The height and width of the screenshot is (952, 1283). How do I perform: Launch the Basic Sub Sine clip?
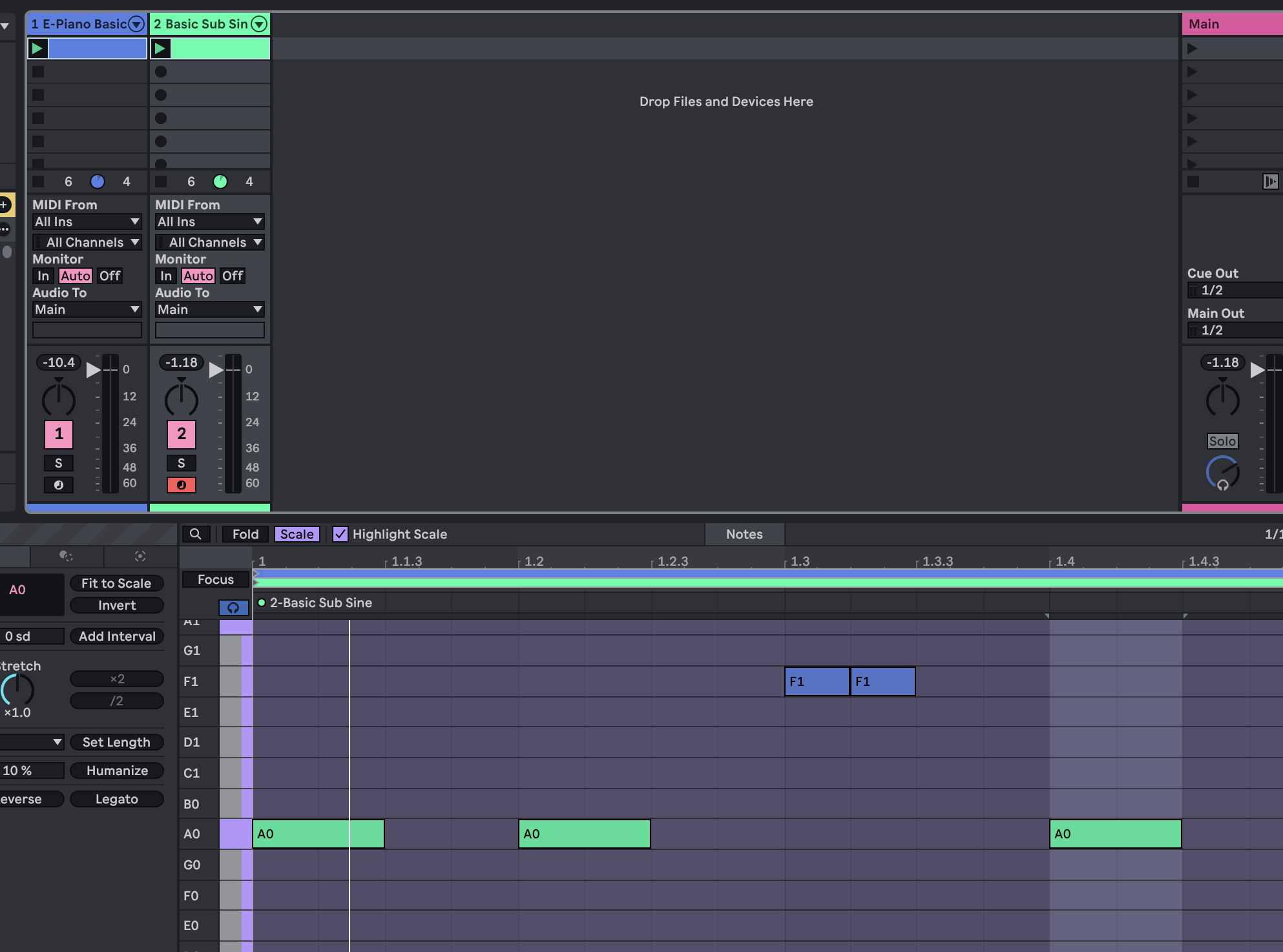tap(160, 48)
